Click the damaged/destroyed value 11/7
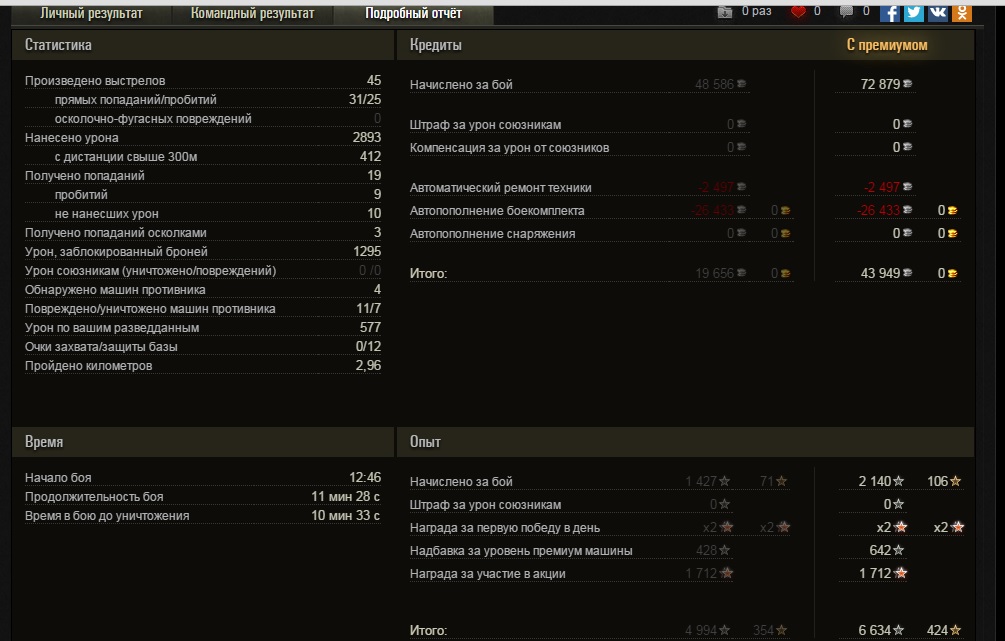 [x=369, y=308]
